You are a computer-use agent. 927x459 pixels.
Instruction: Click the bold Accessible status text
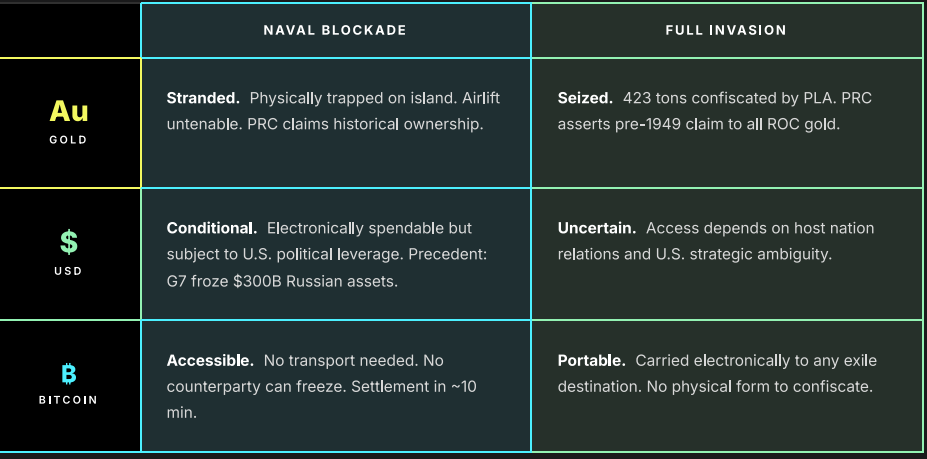click(210, 360)
